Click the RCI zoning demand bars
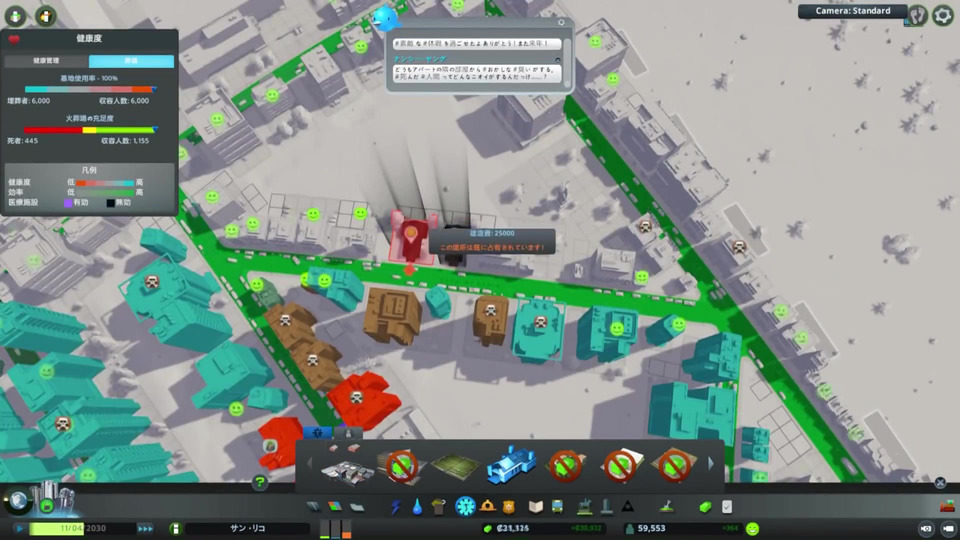The width and height of the screenshot is (960, 540). [x=336, y=529]
